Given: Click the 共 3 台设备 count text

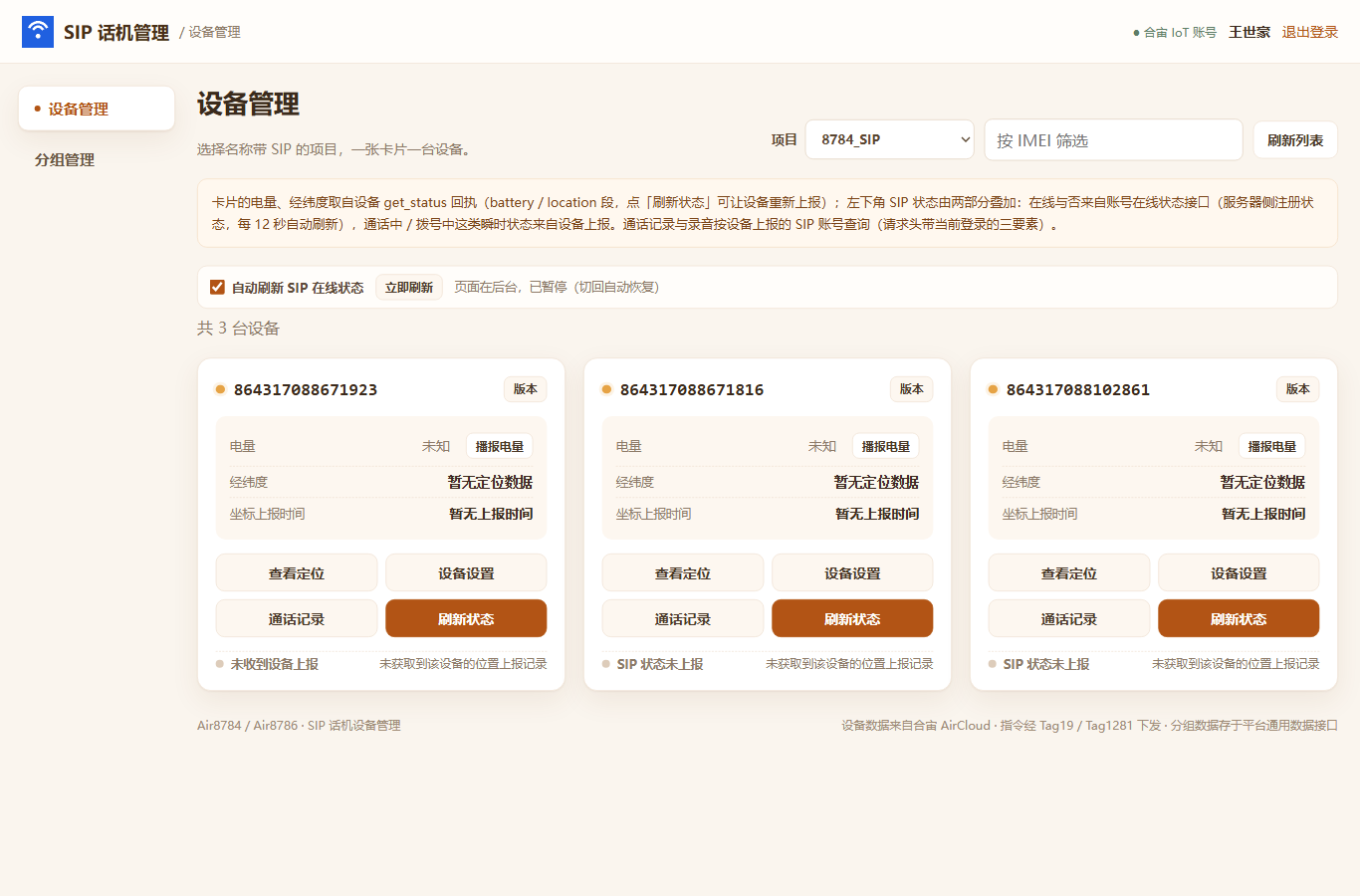Looking at the screenshot, I should point(238,329).
